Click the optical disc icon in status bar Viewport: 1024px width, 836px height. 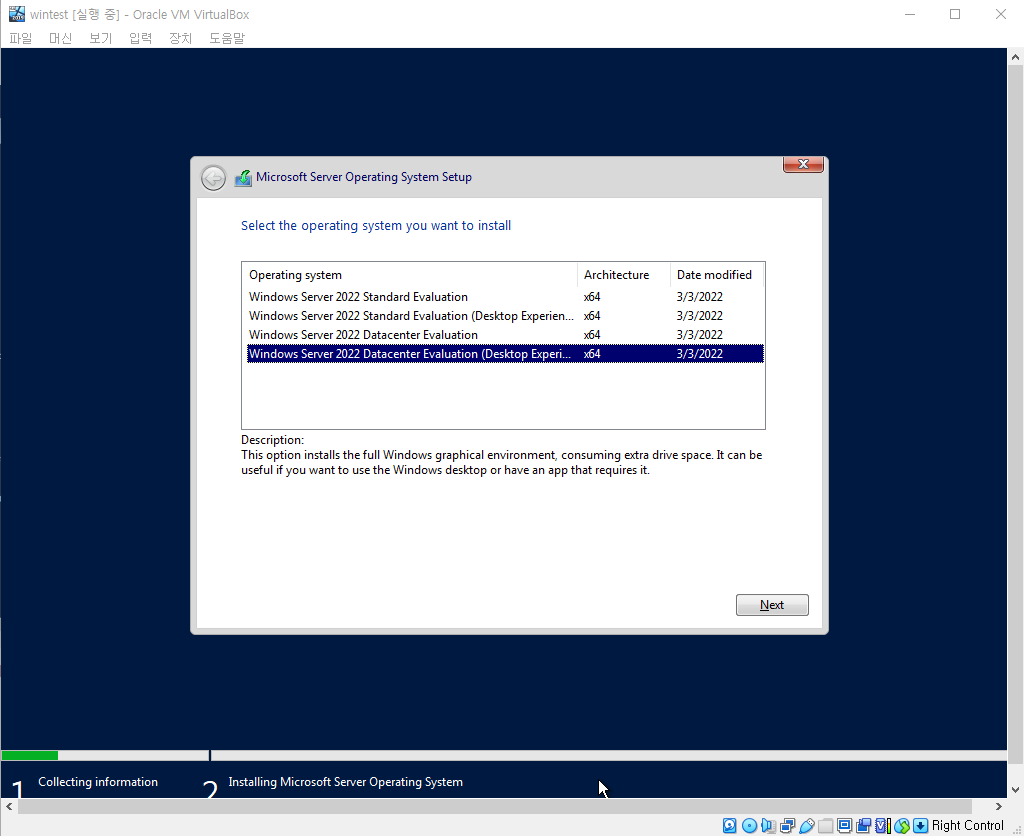pyautogui.click(x=749, y=826)
